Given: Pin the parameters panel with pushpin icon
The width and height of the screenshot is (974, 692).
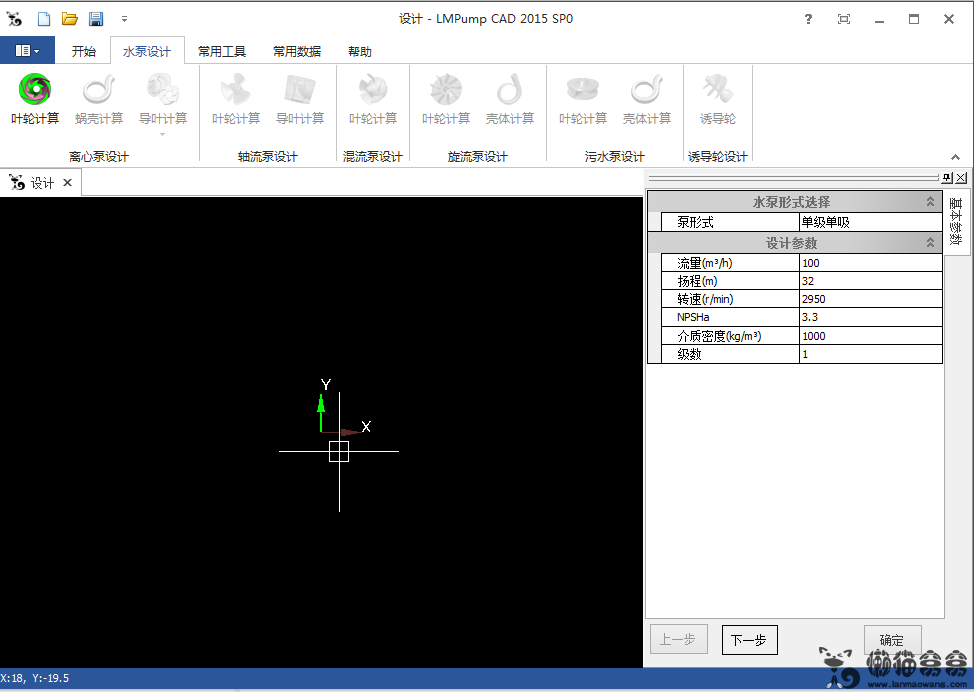Looking at the screenshot, I should [946, 178].
